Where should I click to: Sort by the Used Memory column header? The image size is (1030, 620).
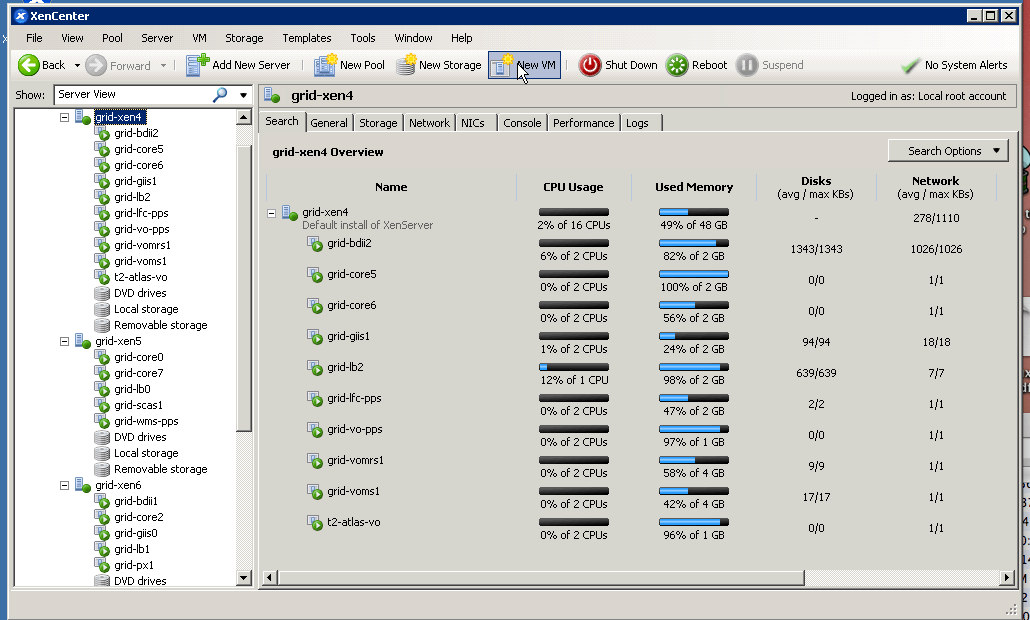point(694,187)
